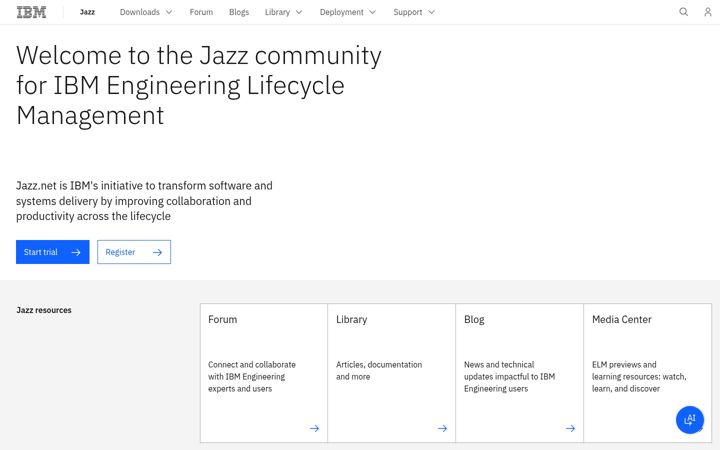This screenshot has height=450, width=720.
Task: Expand the Downloads chevron
Action: tap(169, 12)
